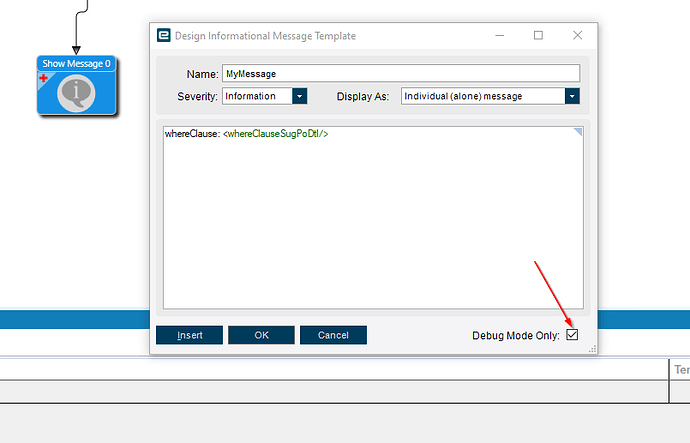Open the Severity dropdown

(300, 96)
